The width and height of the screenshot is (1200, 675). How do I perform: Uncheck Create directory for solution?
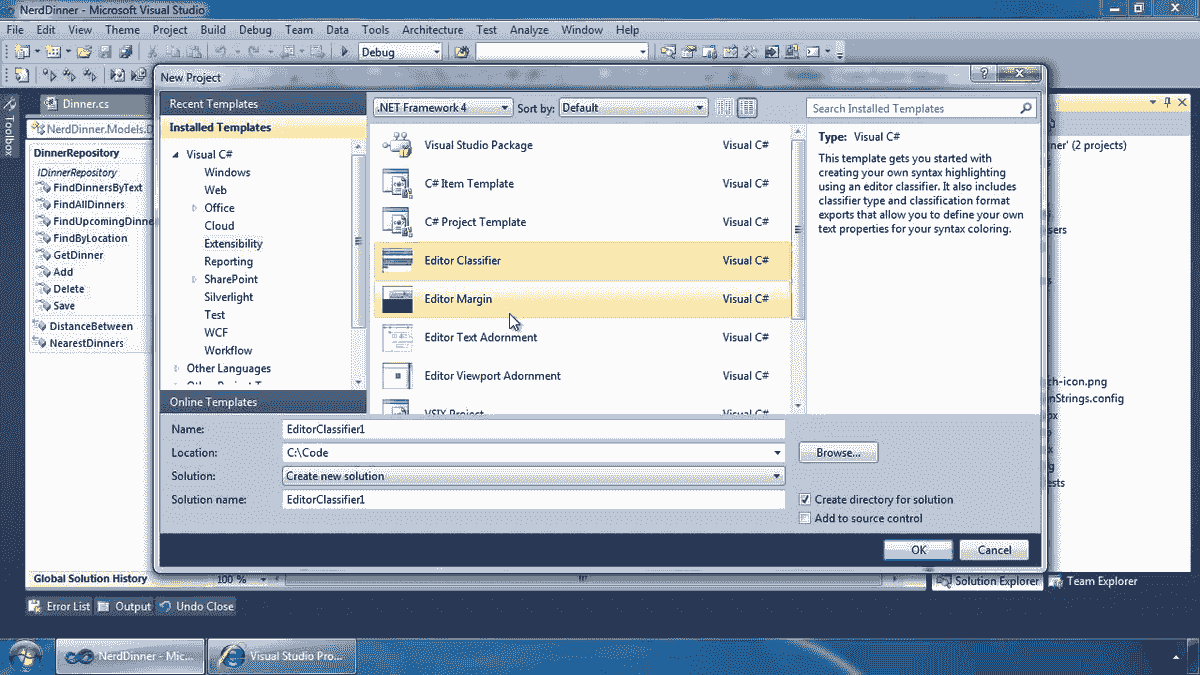click(x=805, y=499)
